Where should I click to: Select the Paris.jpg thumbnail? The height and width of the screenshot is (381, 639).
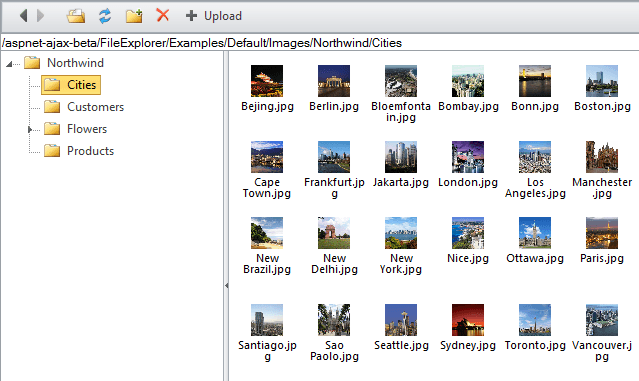coord(602,233)
